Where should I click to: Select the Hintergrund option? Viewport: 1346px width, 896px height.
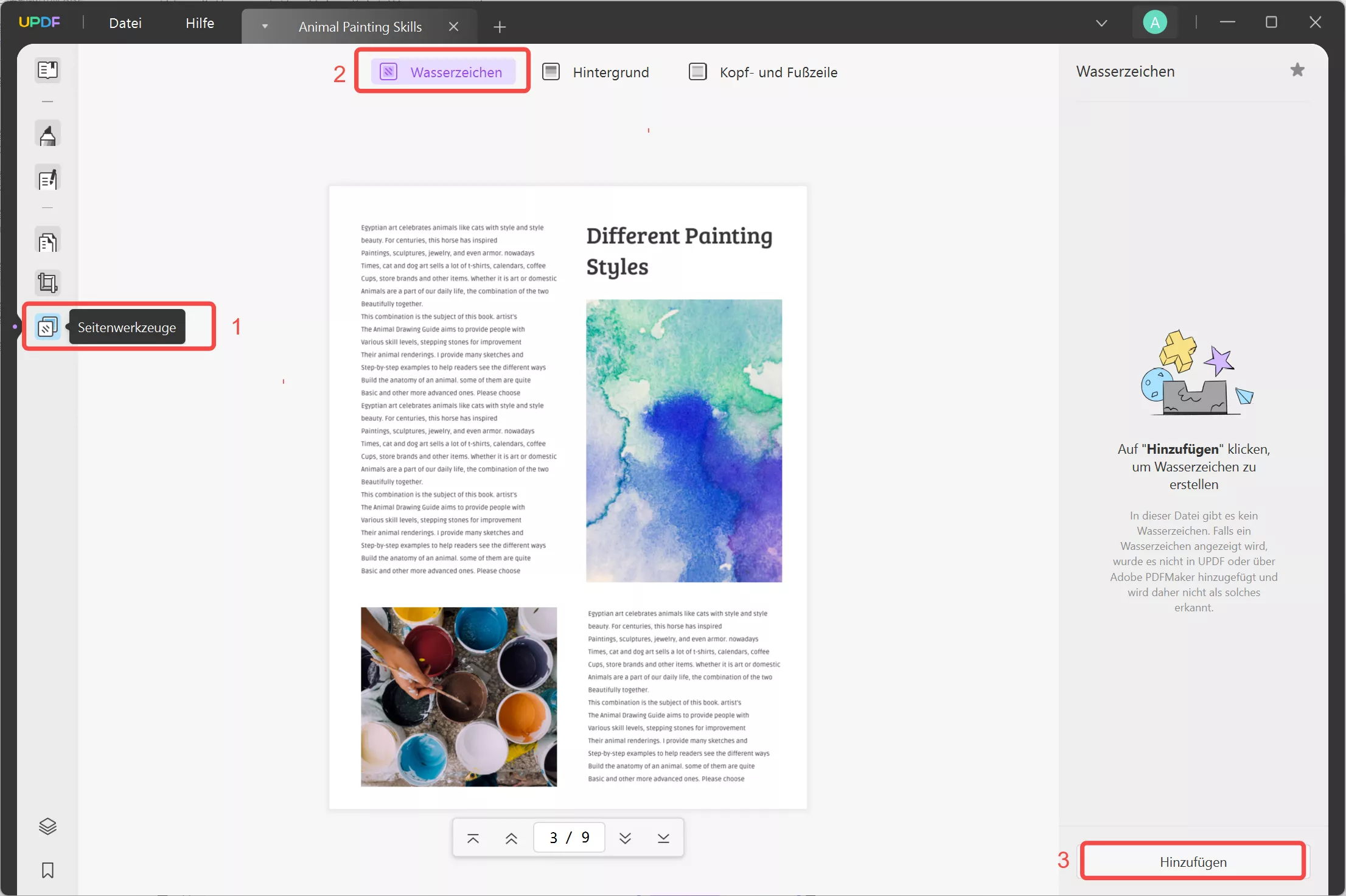click(x=610, y=71)
